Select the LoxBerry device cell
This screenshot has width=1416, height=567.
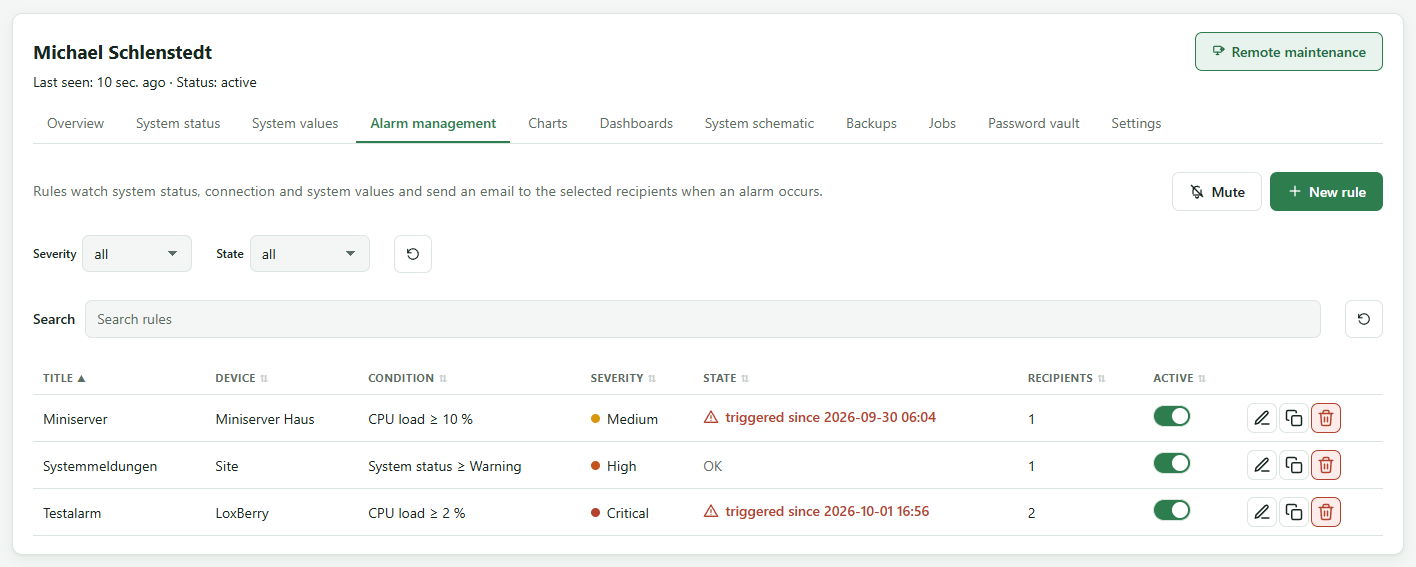click(242, 513)
